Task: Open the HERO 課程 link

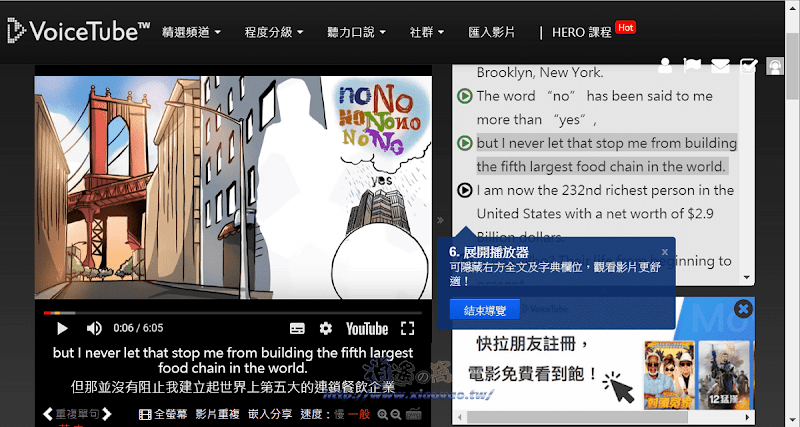Action: pyautogui.click(x=582, y=32)
